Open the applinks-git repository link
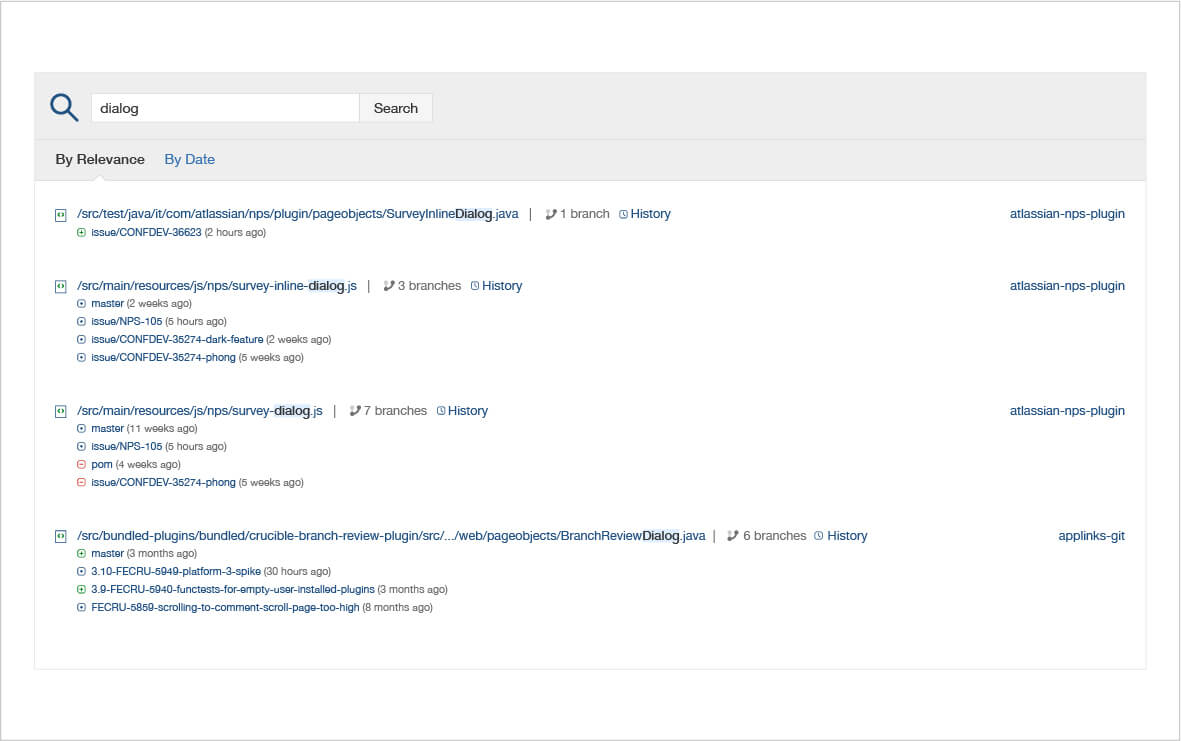Image resolution: width=1181 pixels, height=741 pixels. click(1091, 536)
